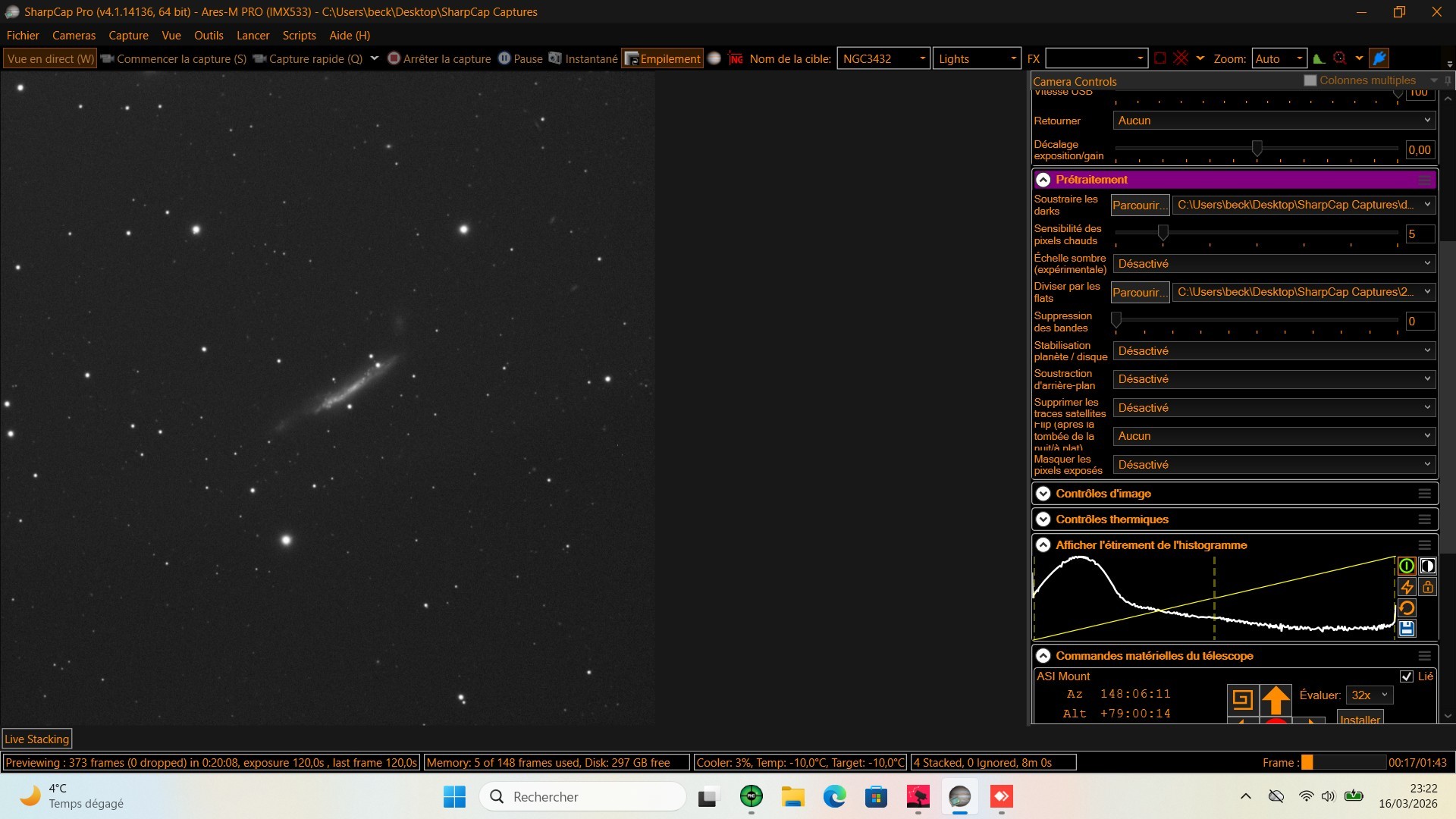Viewport: 1456px width, 819px height.
Task: Click the spiral search icon in telescope controls
Action: coord(1242,699)
